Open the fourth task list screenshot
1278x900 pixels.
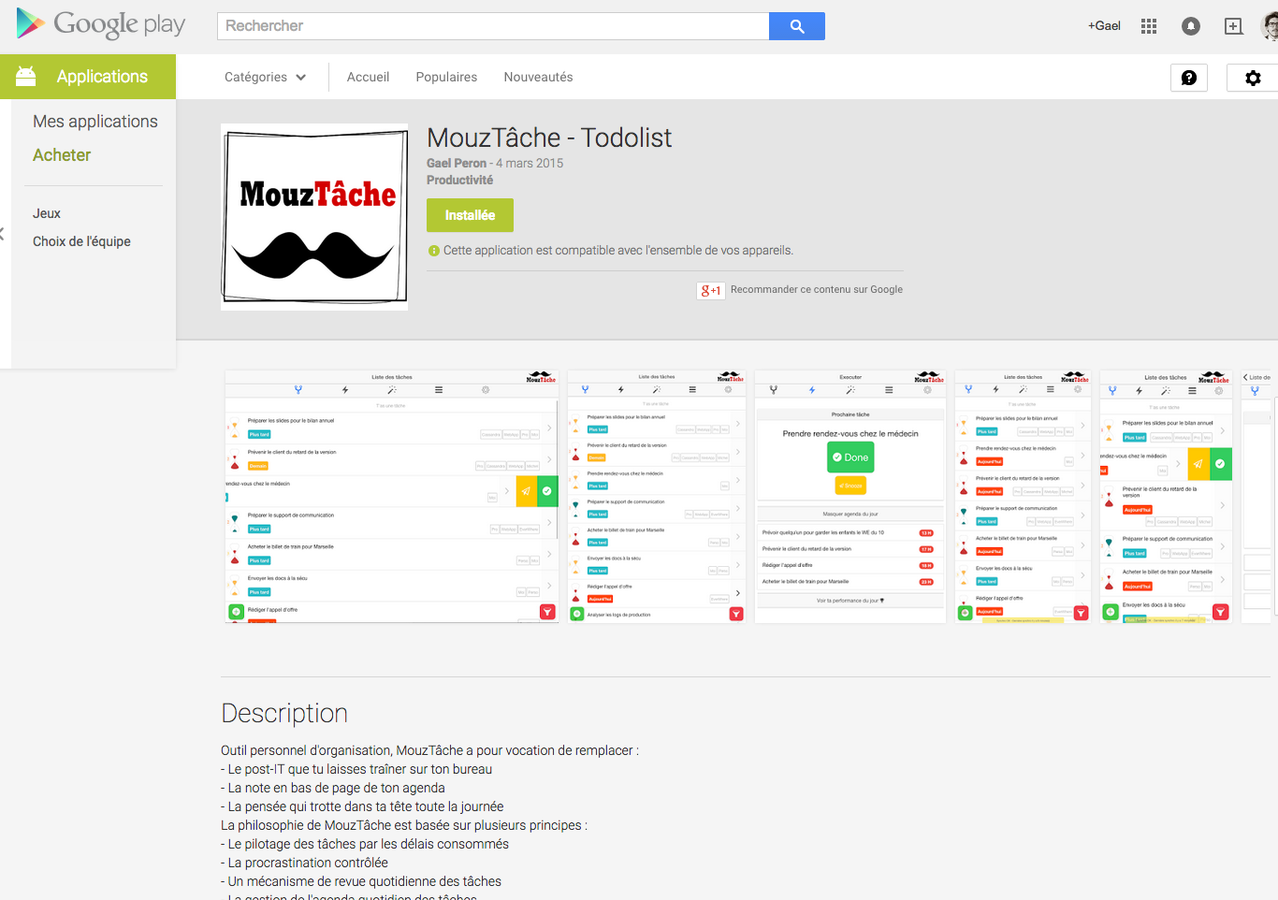[1022, 497]
